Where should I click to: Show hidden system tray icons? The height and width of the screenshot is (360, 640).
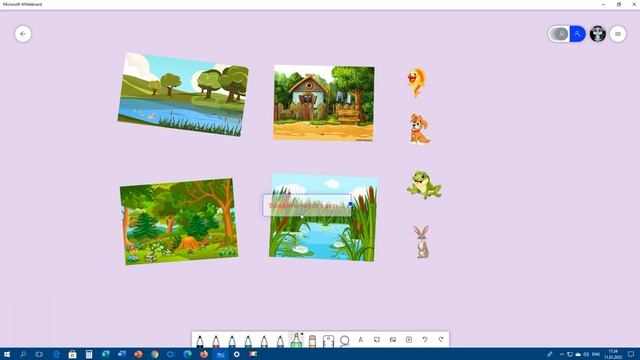tap(562, 354)
